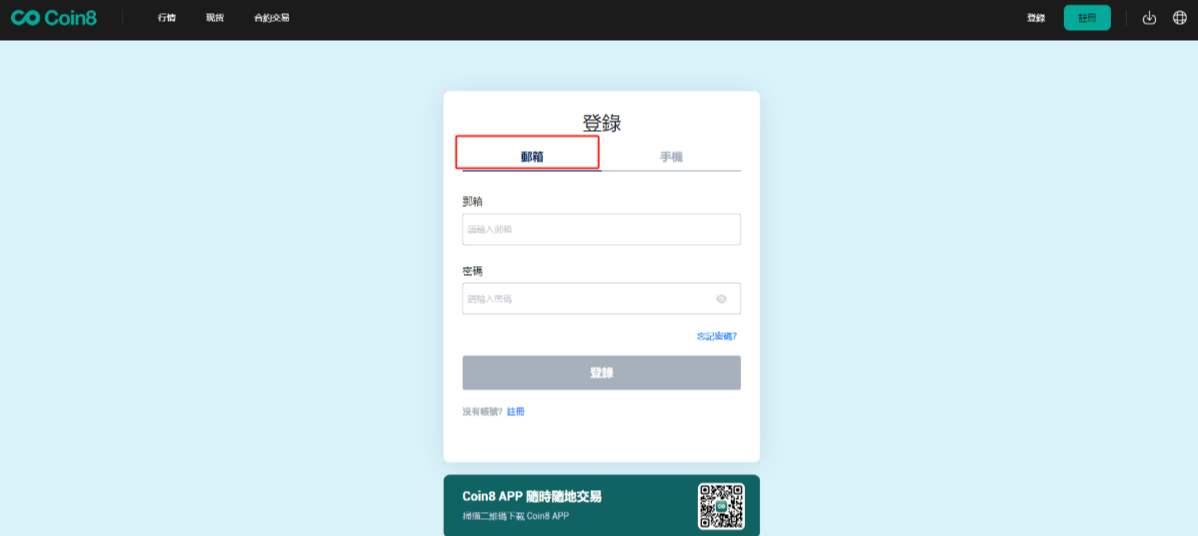Image resolution: width=1198 pixels, height=536 pixels.
Task: Click the 密碼 field label
Action: tap(472, 271)
